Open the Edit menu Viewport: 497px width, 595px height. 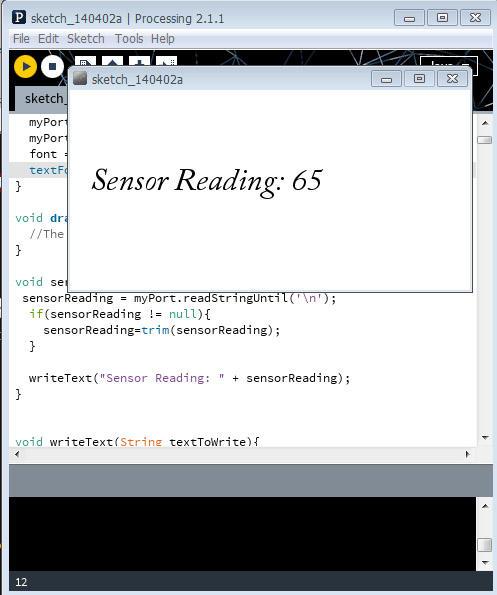[48, 39]
